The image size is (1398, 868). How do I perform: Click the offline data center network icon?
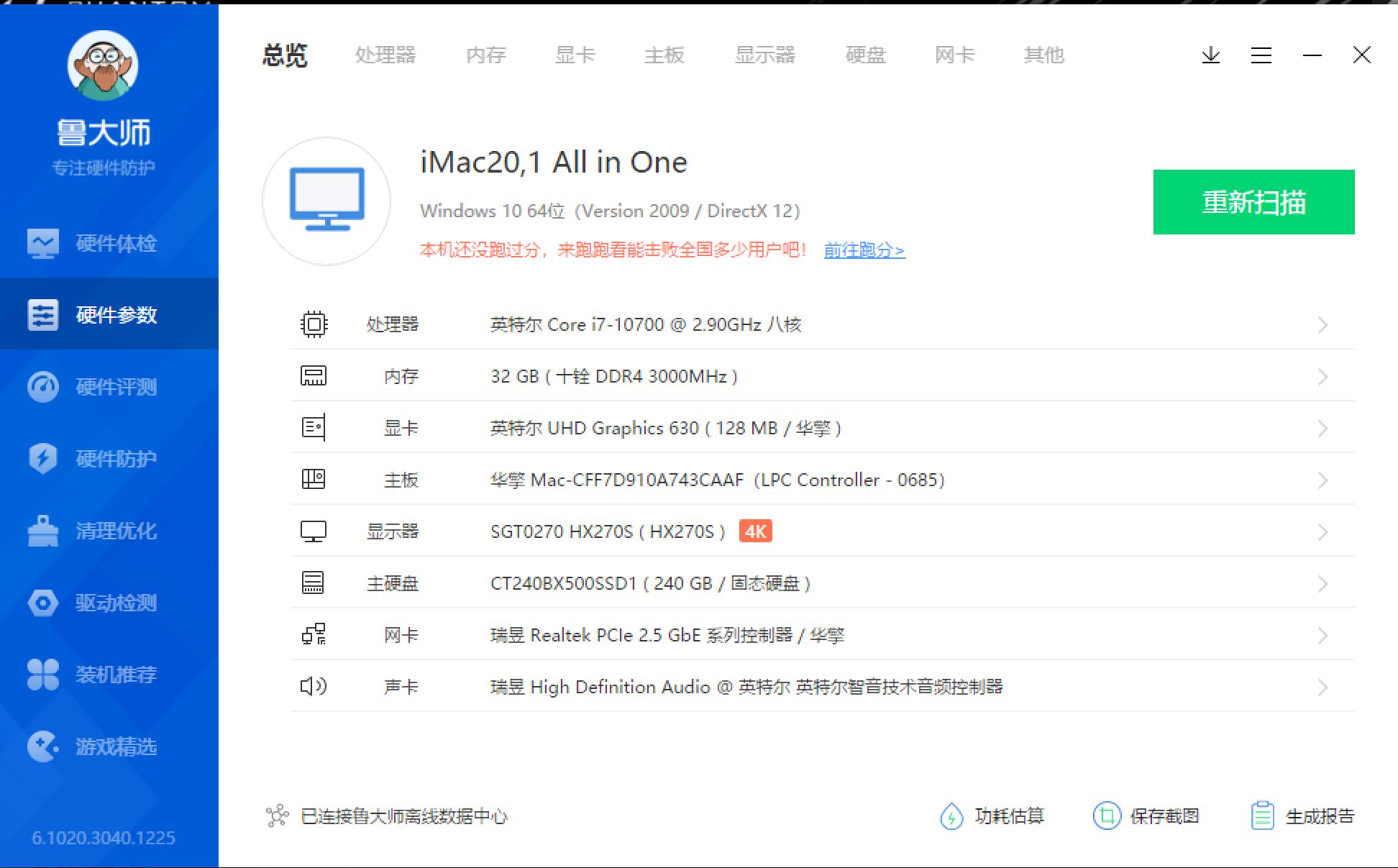277,816
